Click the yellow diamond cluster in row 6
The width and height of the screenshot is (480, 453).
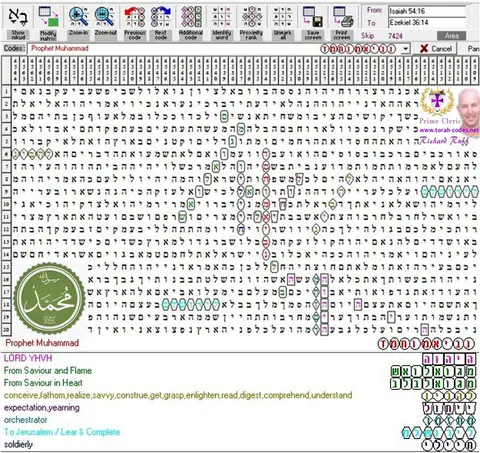pos(32,154)
